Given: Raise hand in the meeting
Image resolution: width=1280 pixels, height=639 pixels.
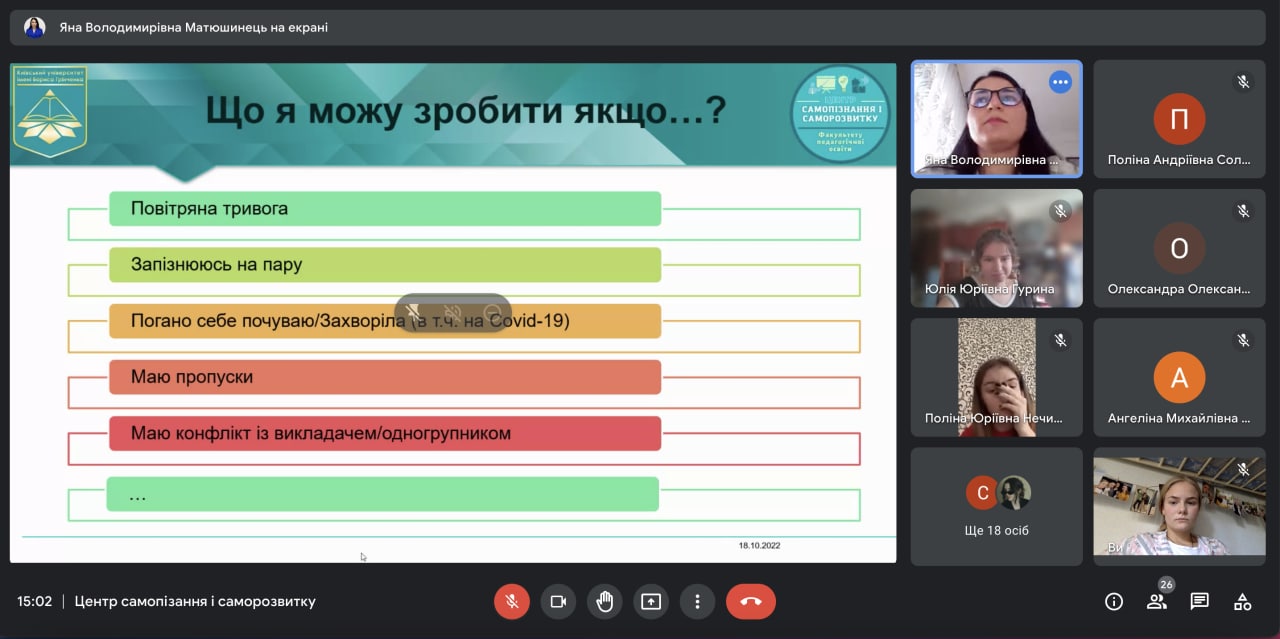Looking at the screenshot, I should [x=604, y=601].
